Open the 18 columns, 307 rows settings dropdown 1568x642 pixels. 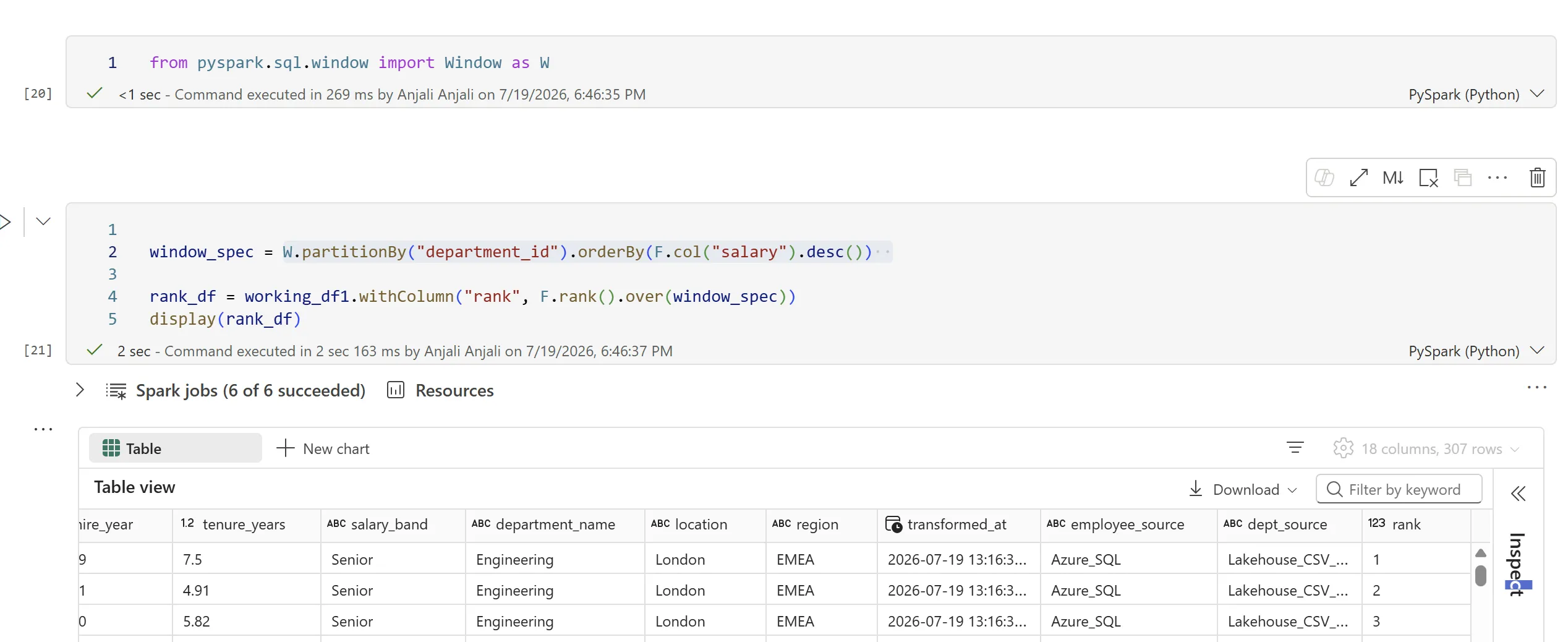point(1426,448)
